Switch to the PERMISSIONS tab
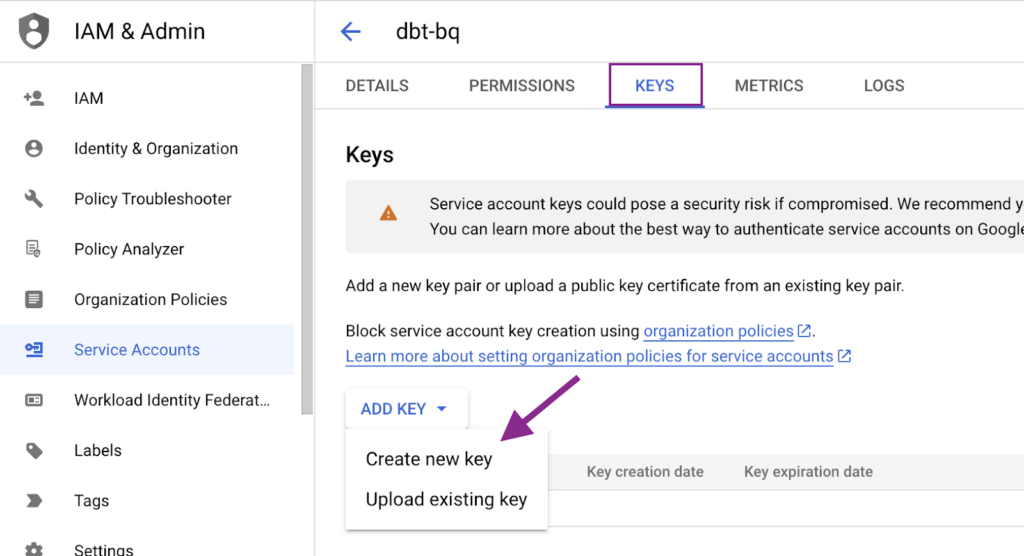Viewport: 1024px width, 556px height. [522, 86]
